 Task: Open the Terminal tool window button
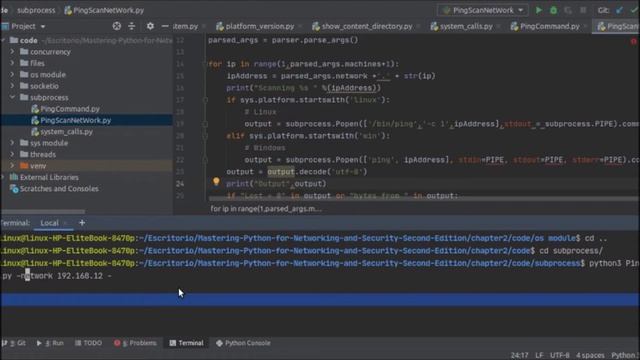(x=187, y=343)
